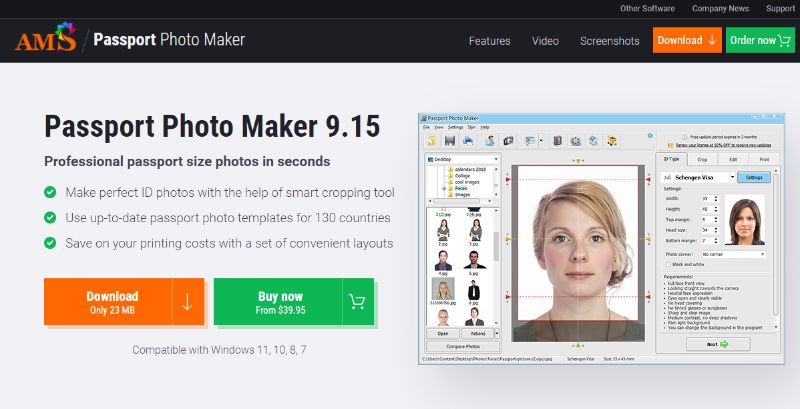800x409 pixels.
Task: Select the 515596766.jpg blonde woman thumbnail
Action: 443,289
